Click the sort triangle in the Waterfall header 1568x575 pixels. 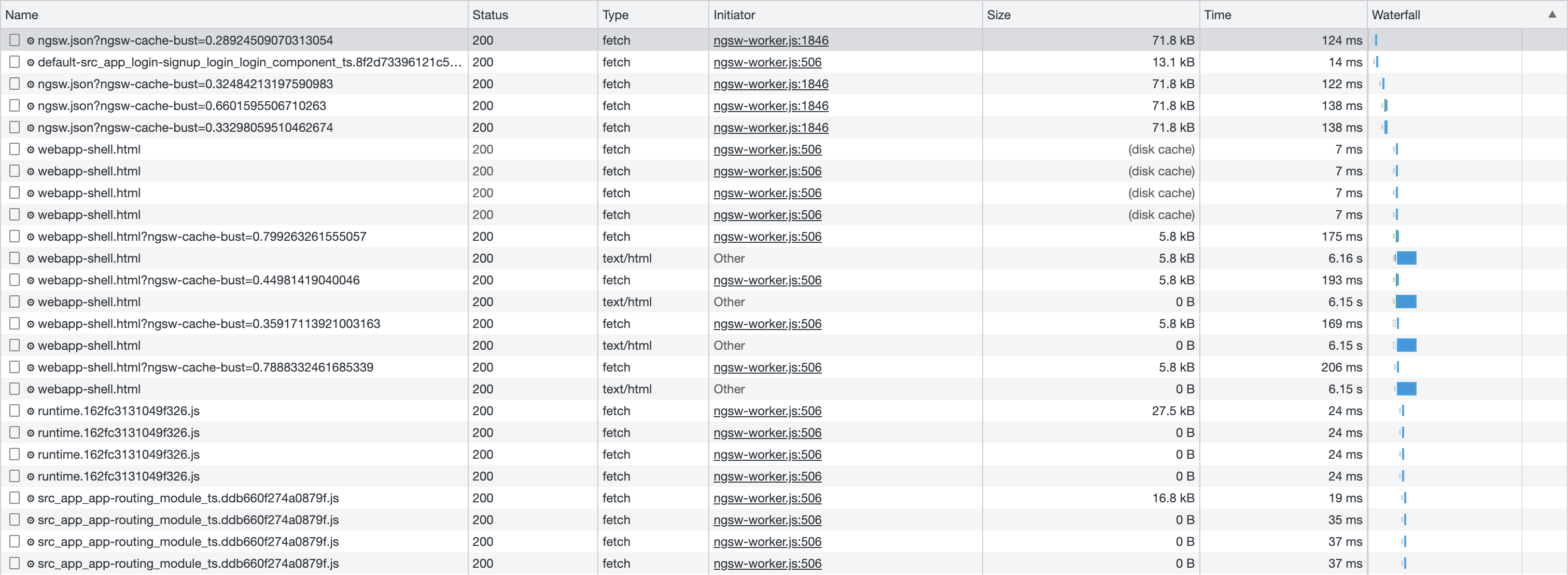pyautogui.click(x=1552, y=14)
